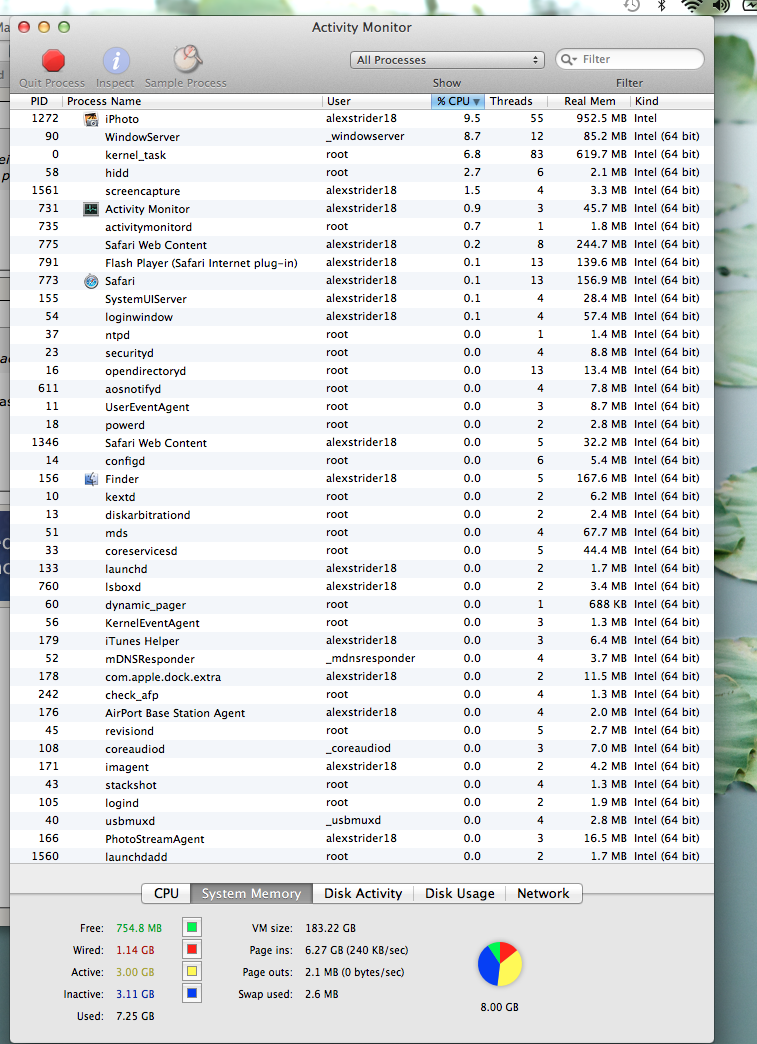Click the red Wired memory color swatch
757x1044 pixels.
(192, 949)
